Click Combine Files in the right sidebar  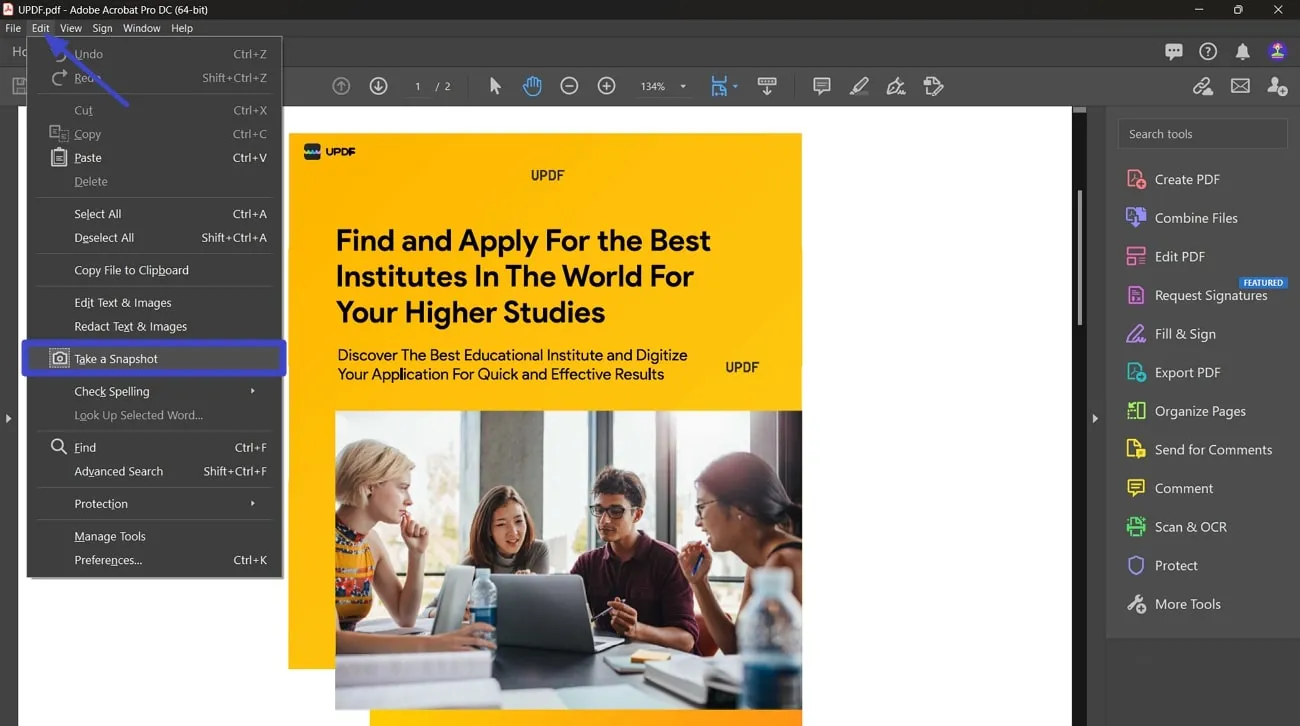click(1194, 217)
